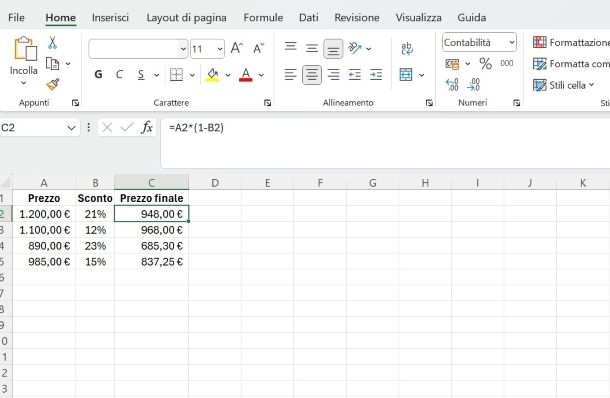This screenshot has width=610, height=398.
Task: Increase indent
Action: pyautogui.click(x=376, y=74)
